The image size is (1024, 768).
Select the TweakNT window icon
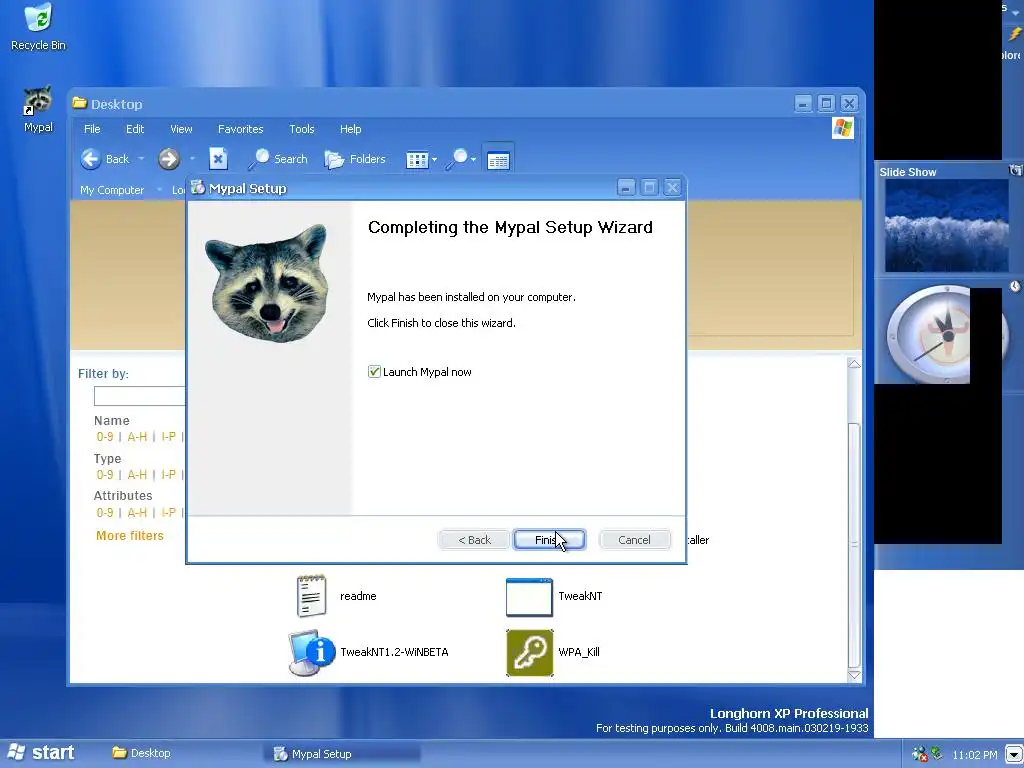(529, 597)
